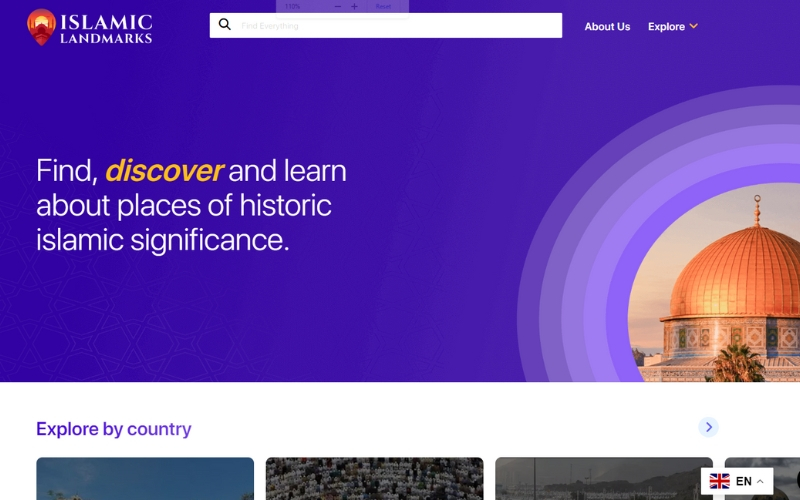Image resolution: width=800 pixels, height=500 pixels.
Task: Open the EN language selector caret
Action: (x=760, y=481)
